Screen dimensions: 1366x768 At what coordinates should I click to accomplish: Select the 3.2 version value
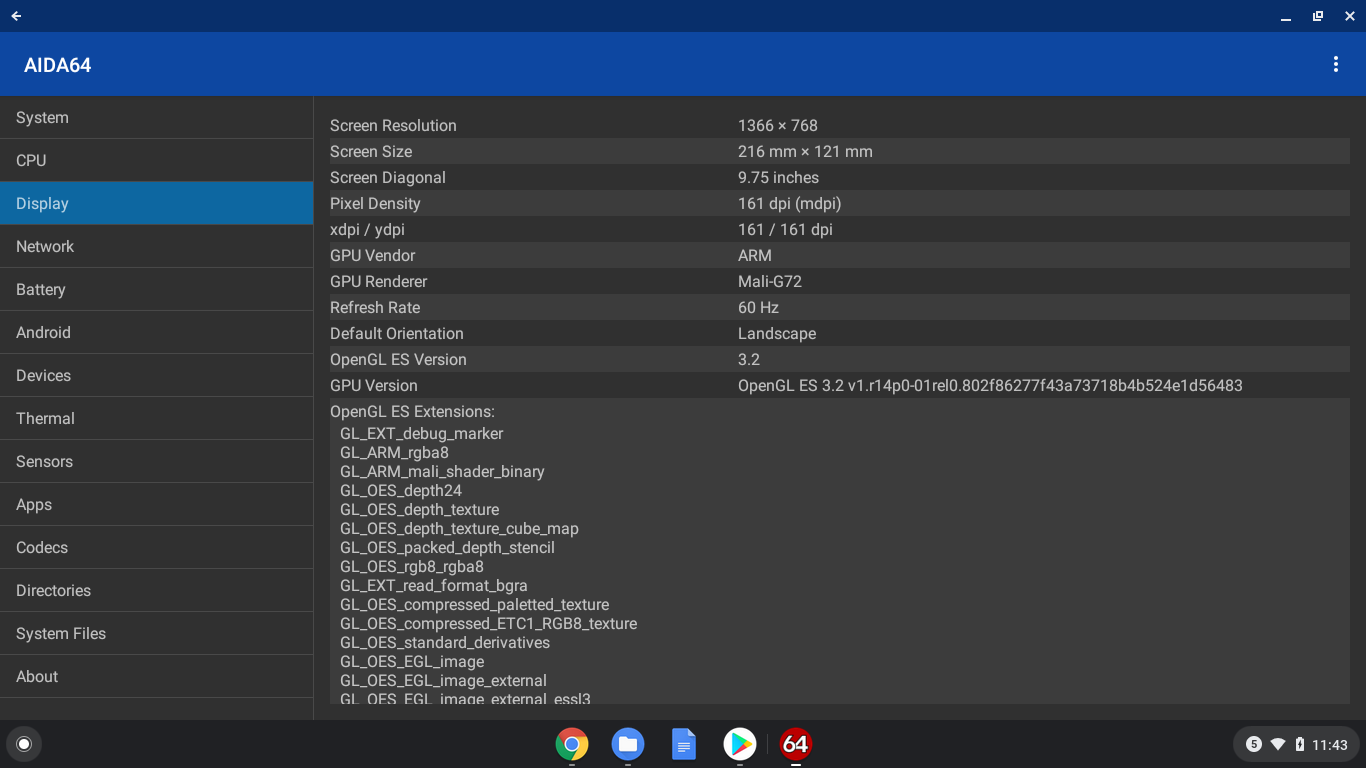click(x=749, y=359)
